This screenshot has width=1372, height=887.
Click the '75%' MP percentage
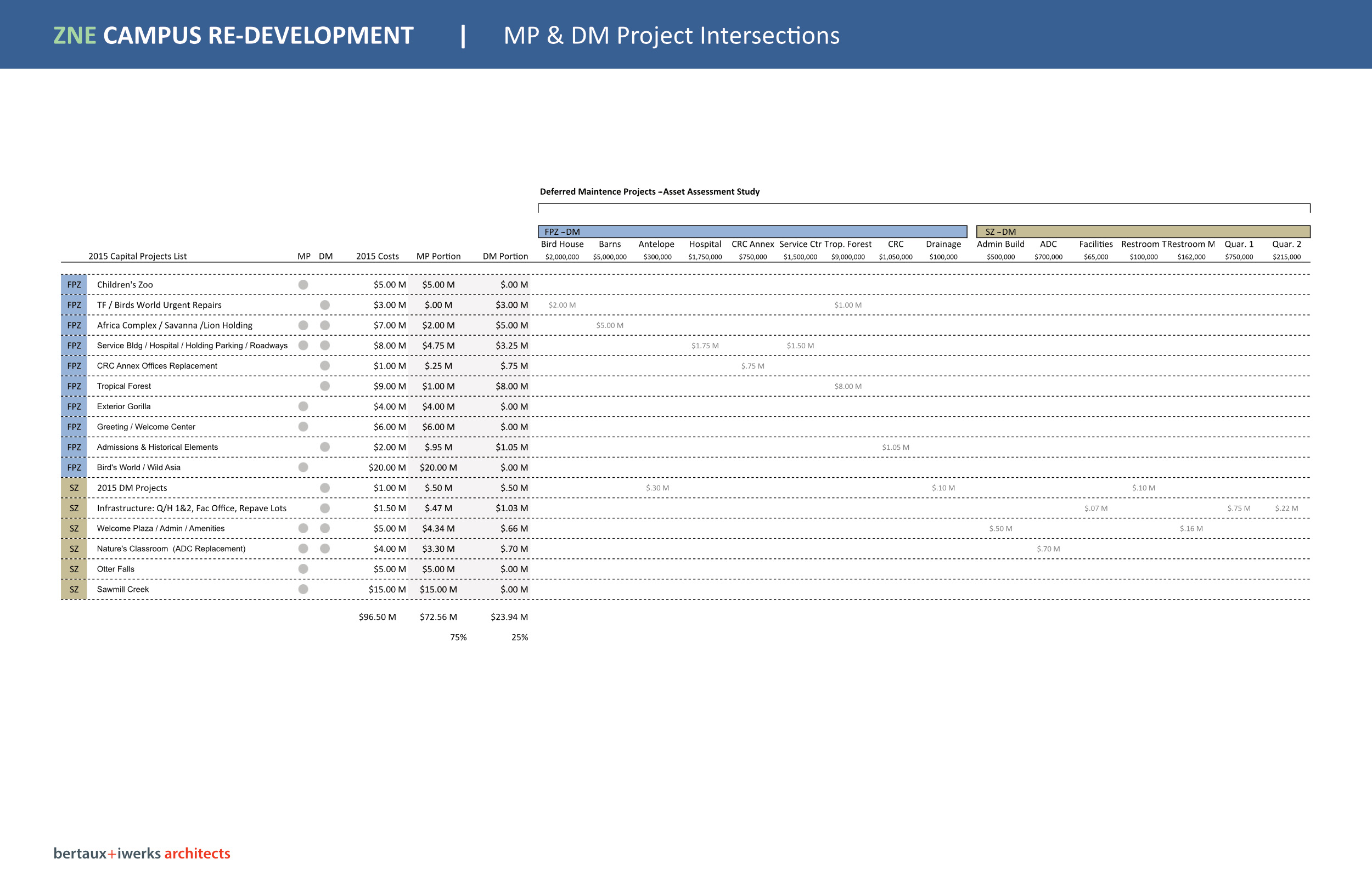coord(459,637)
